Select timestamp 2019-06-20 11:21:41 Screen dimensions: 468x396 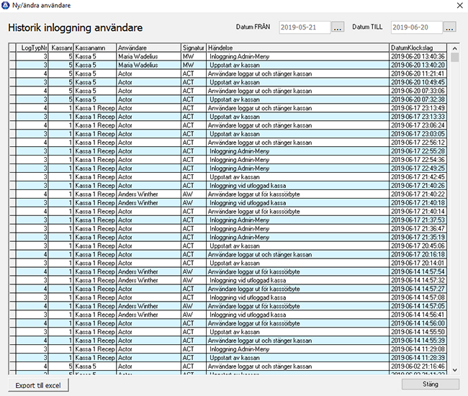click(x=418, y=74)
